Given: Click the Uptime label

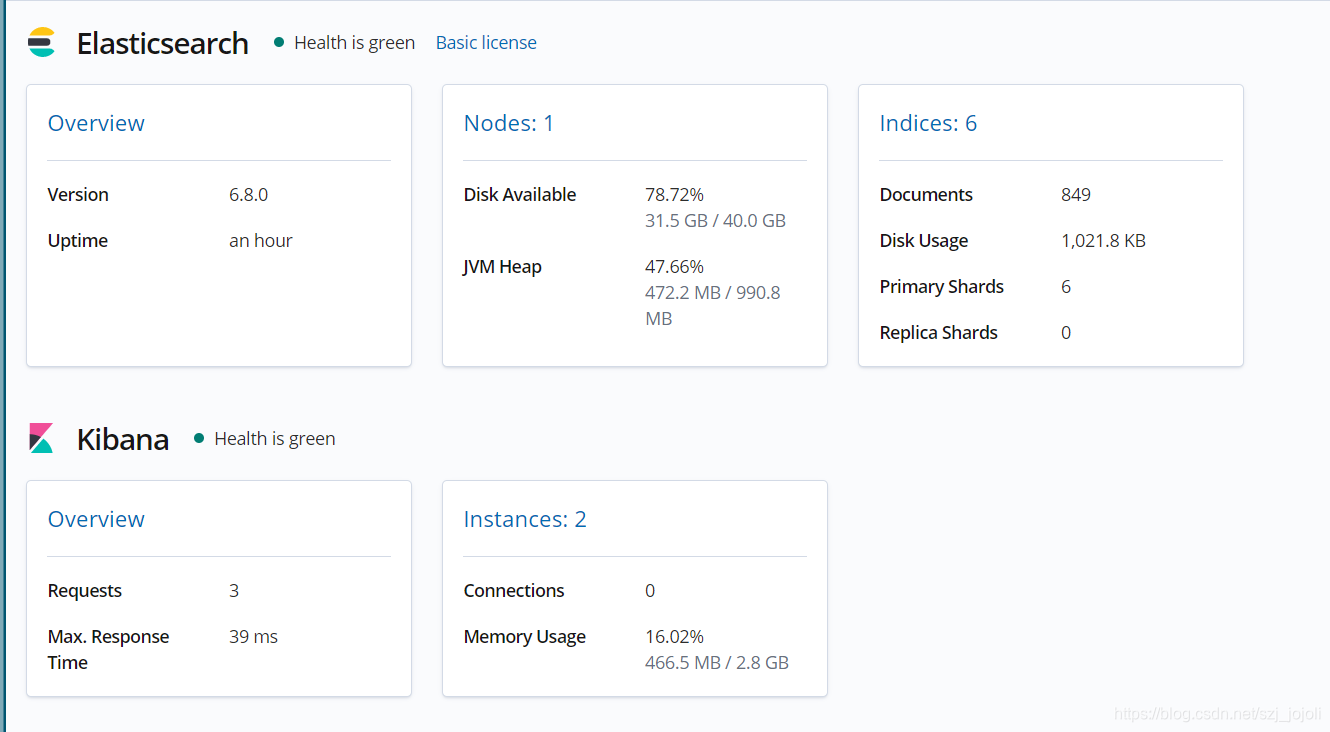Looking at the screenshot, I should click(78, 240).
